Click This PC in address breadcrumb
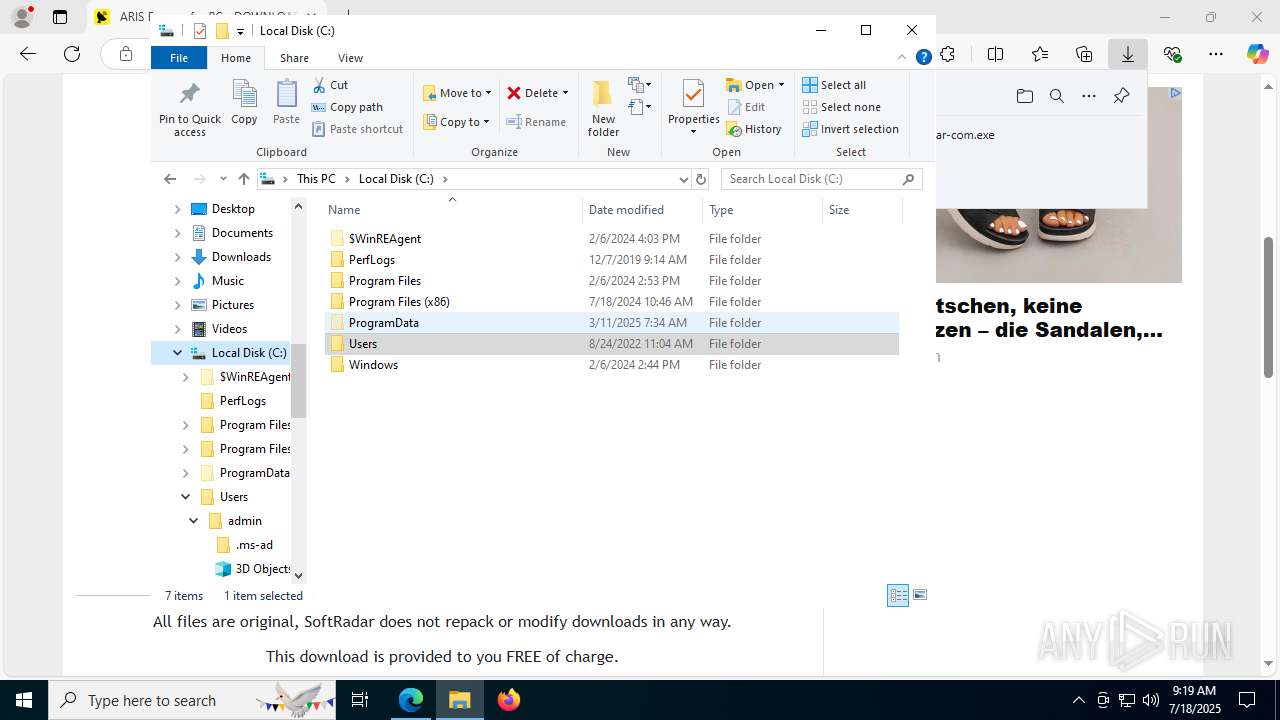The height and width of the screenshot is (720, 1280). (x=316, y=179)
